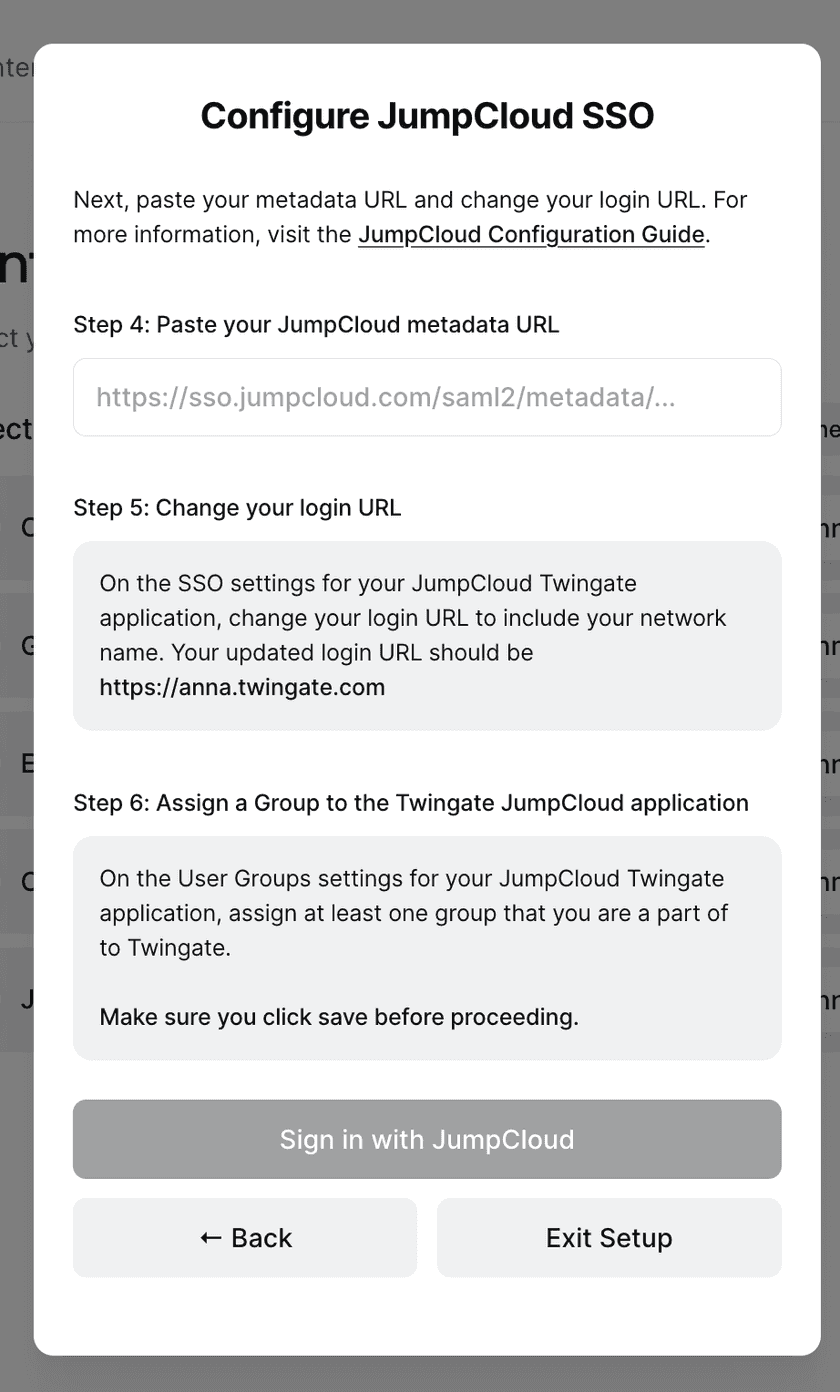Click the Configure JumpCloud SSO heading
Screen dimensions: 840x1392
(x=427, y=116)
